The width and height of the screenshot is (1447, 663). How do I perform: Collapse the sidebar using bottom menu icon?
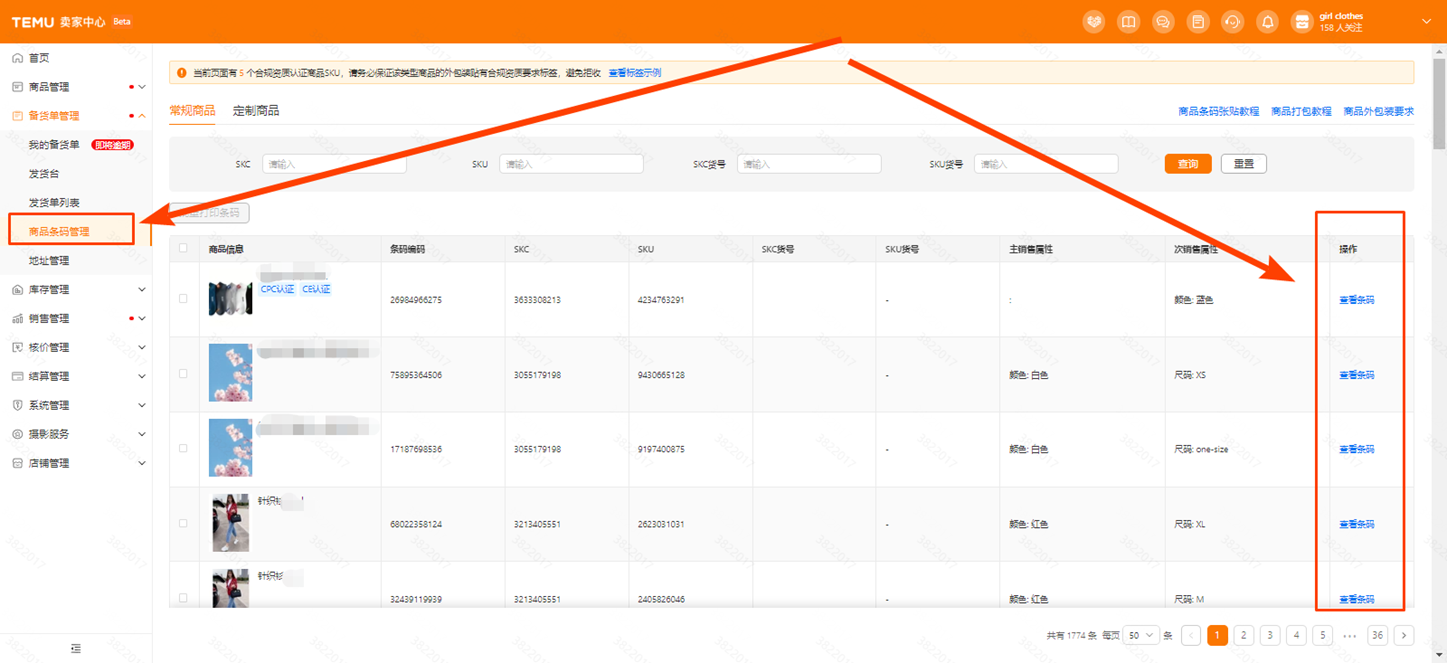pyautogui.click(x=76, y=649)
